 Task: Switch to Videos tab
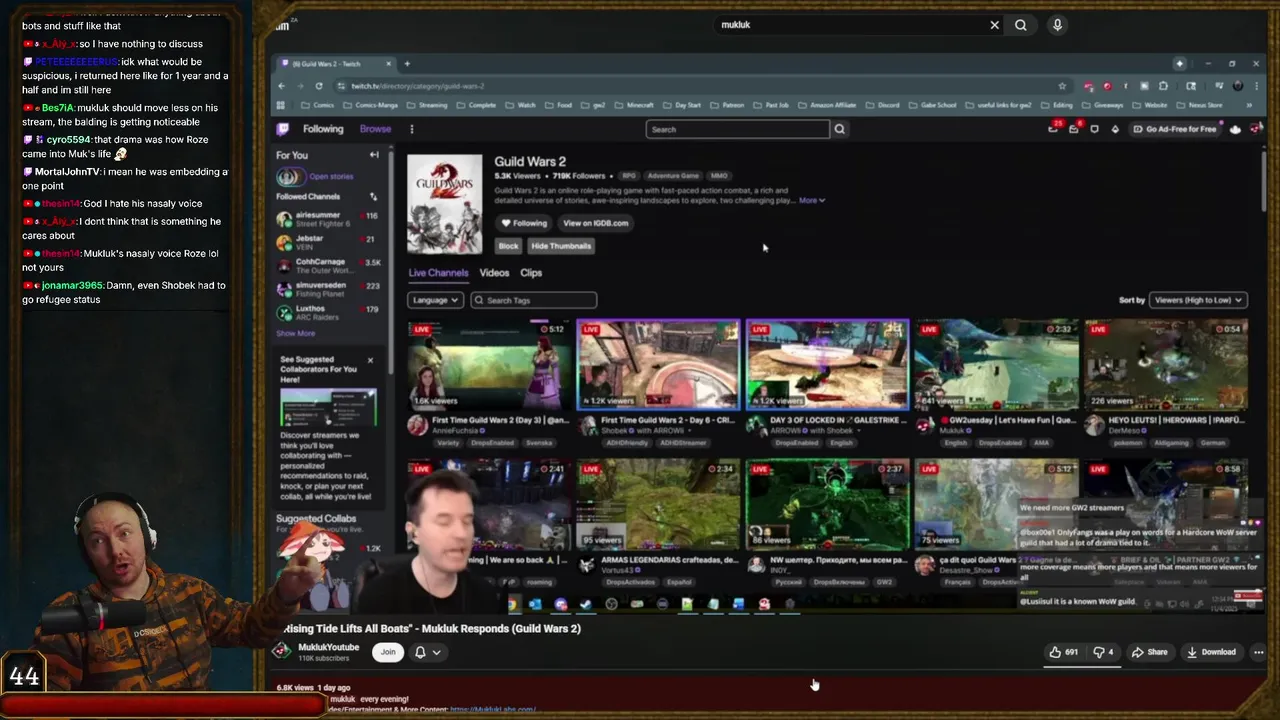pyautogui.click(x=494, y=273)
